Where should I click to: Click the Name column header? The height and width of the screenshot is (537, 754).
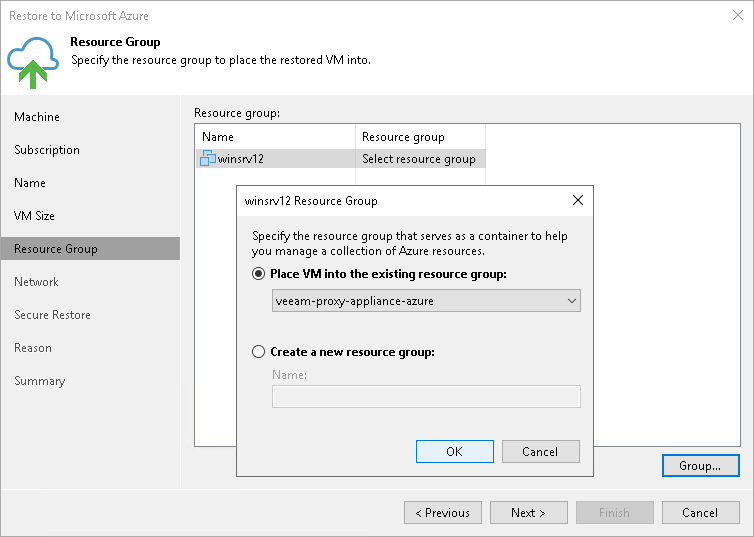coord(276,137)
